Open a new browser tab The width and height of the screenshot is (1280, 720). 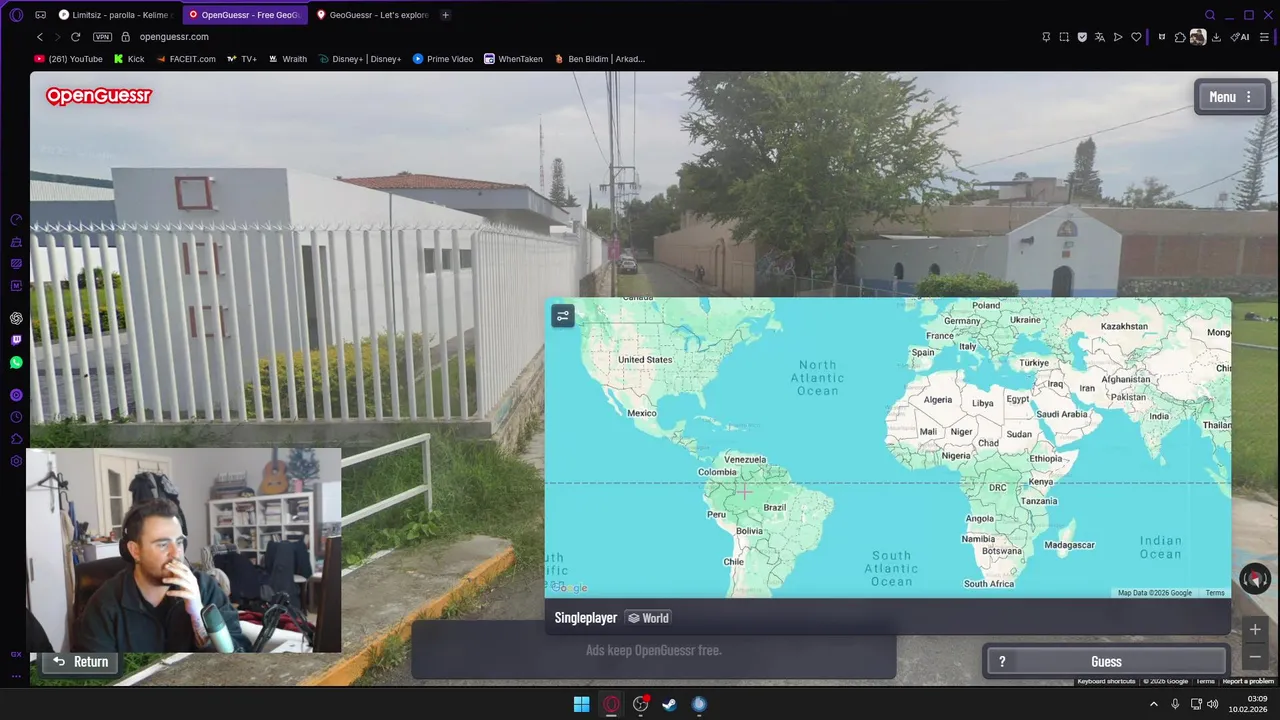point(445,15)
